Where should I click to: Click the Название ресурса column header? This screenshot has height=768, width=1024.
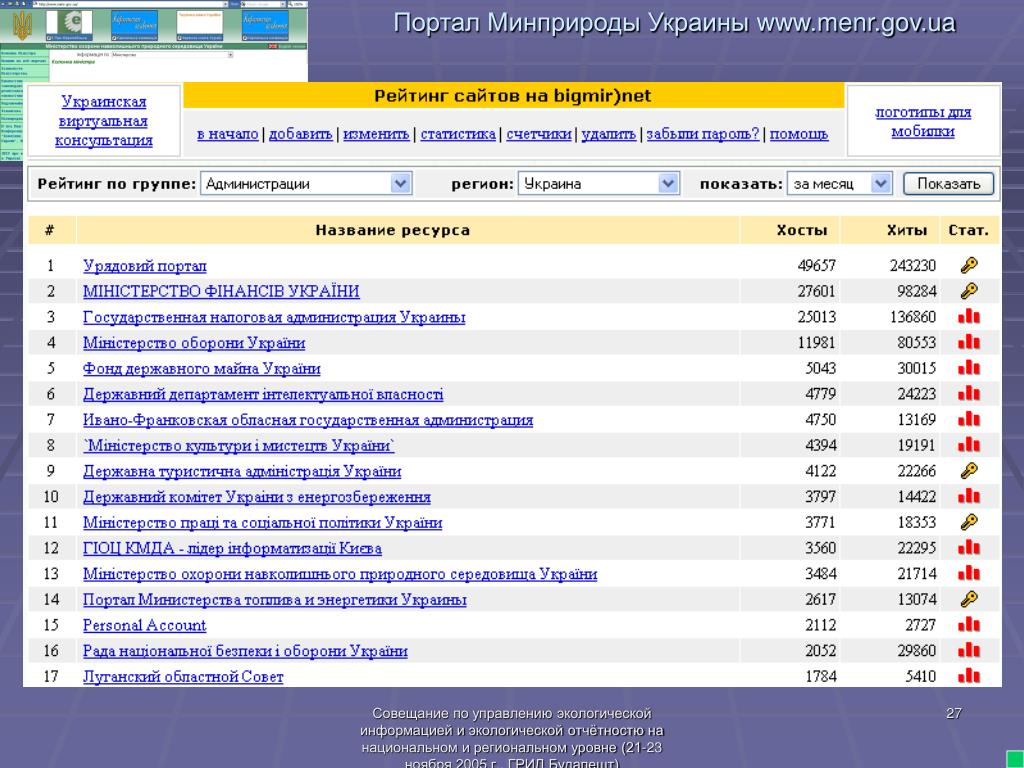coord(392,230)
